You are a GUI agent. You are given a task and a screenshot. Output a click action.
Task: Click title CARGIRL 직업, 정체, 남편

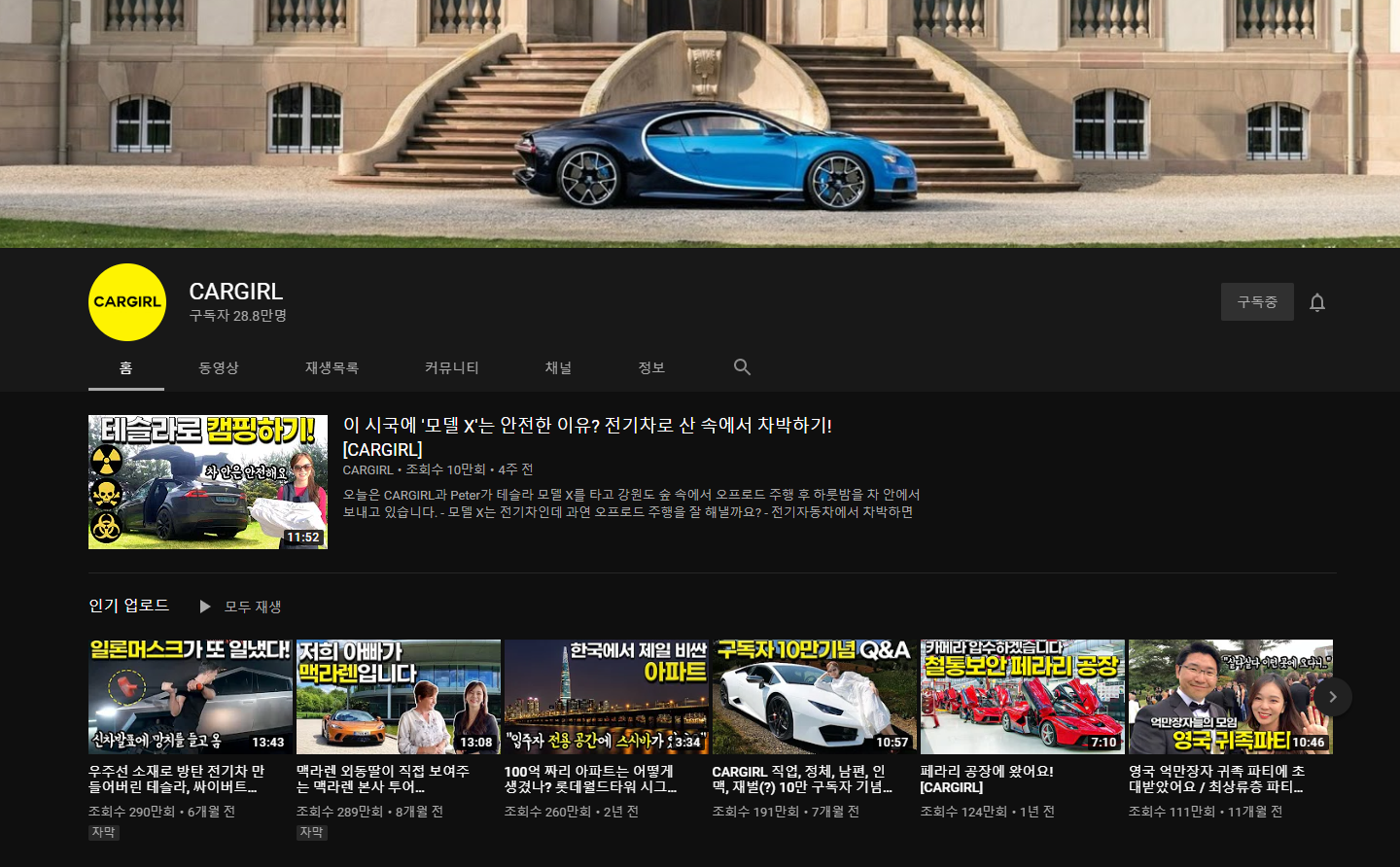(802, 779)
